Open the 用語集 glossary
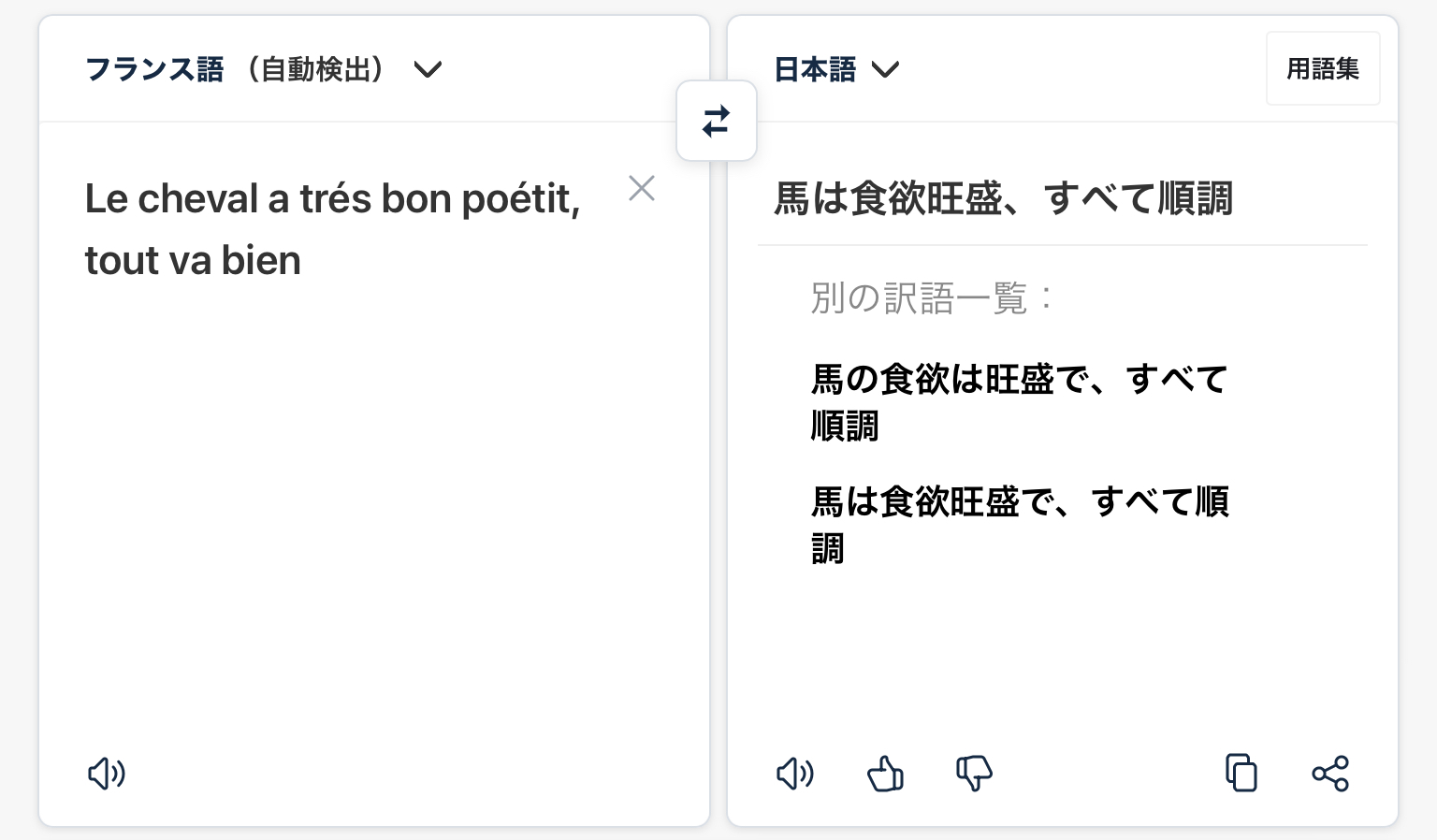1437x840 pixels. coord(1322,68)
